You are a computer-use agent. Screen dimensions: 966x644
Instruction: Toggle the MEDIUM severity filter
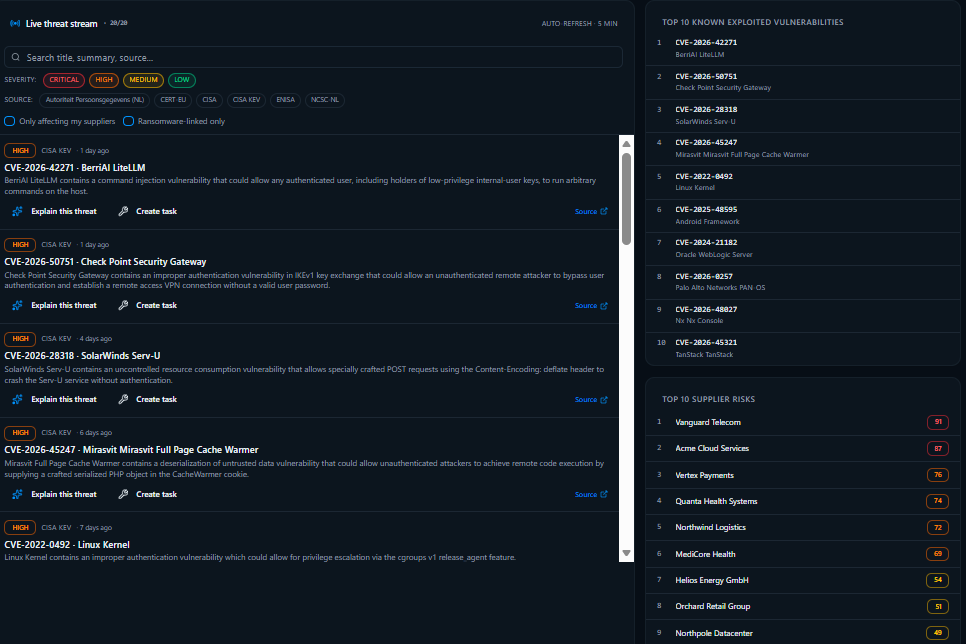(x=144, y=80)
